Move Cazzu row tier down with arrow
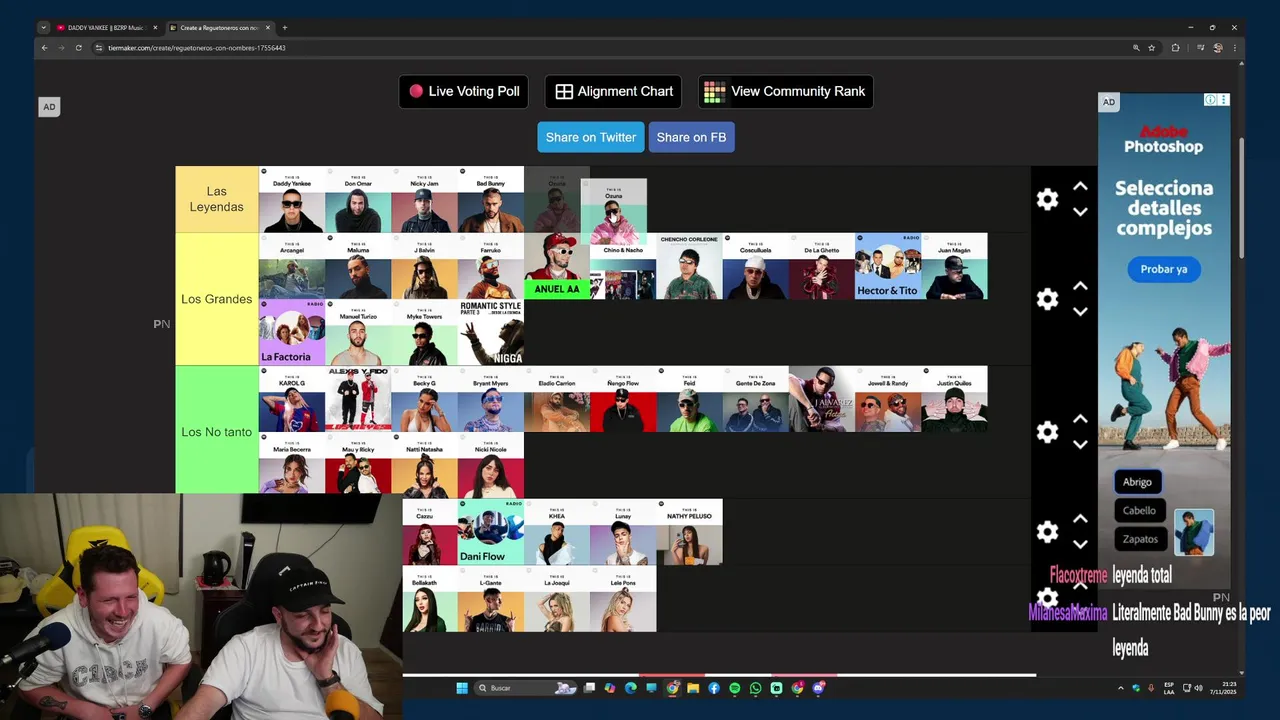Viewport: 1280px width, 720px height. tap(1080, 545)
